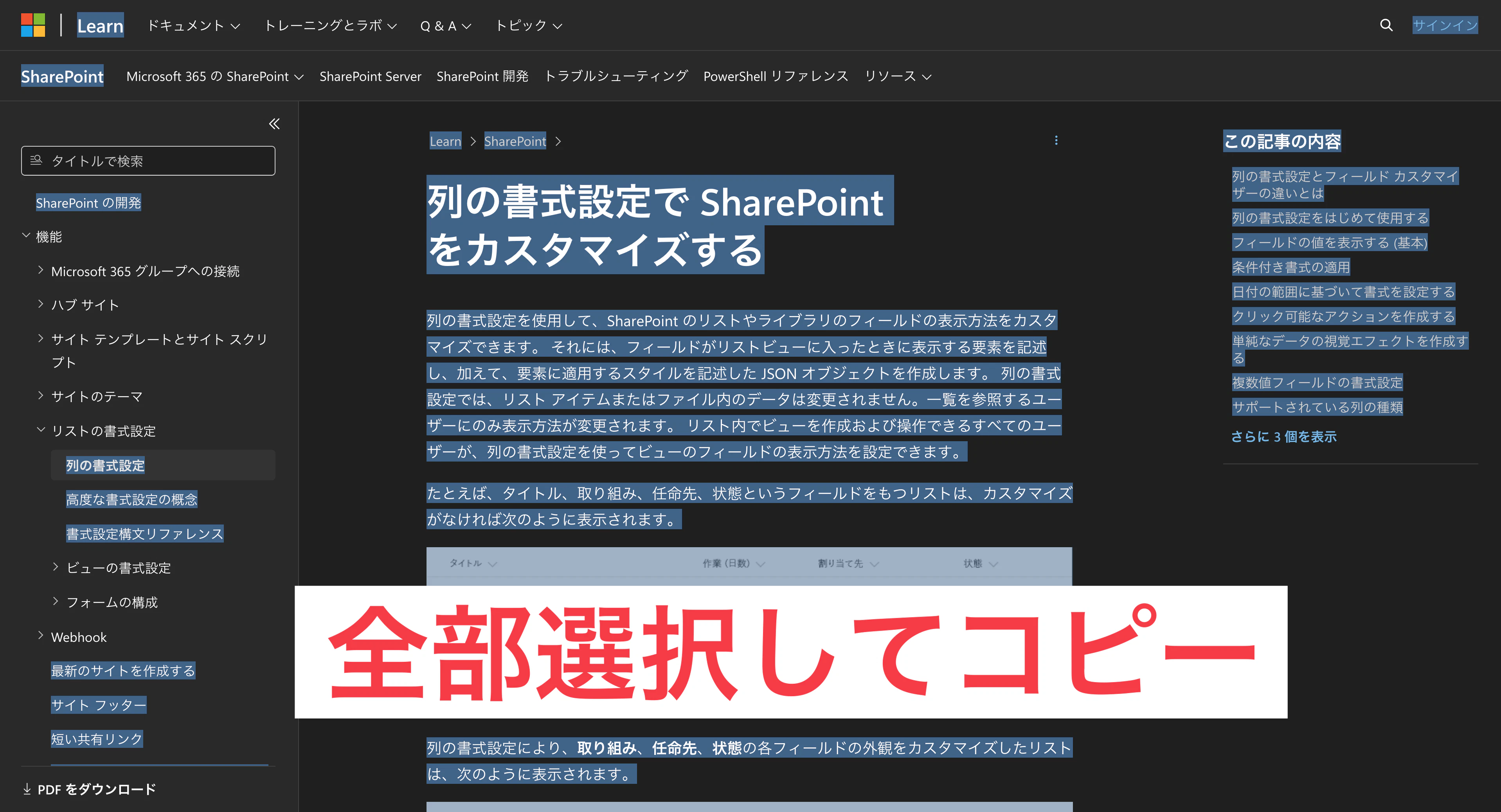Image resolution: width=1501 pixels, height=812 pixels.
Task: Expand the フォームの構成 node
Action: (x=56, y=601)
